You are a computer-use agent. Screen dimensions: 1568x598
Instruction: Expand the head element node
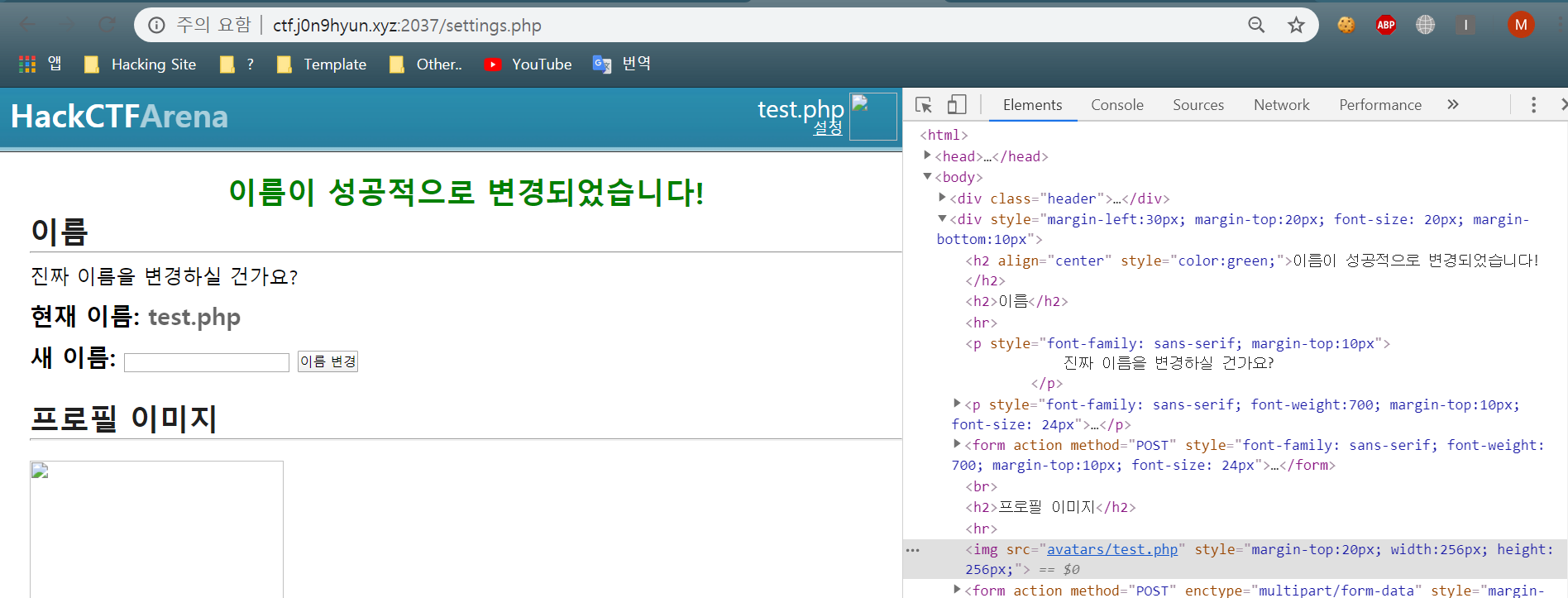[927, 155]
